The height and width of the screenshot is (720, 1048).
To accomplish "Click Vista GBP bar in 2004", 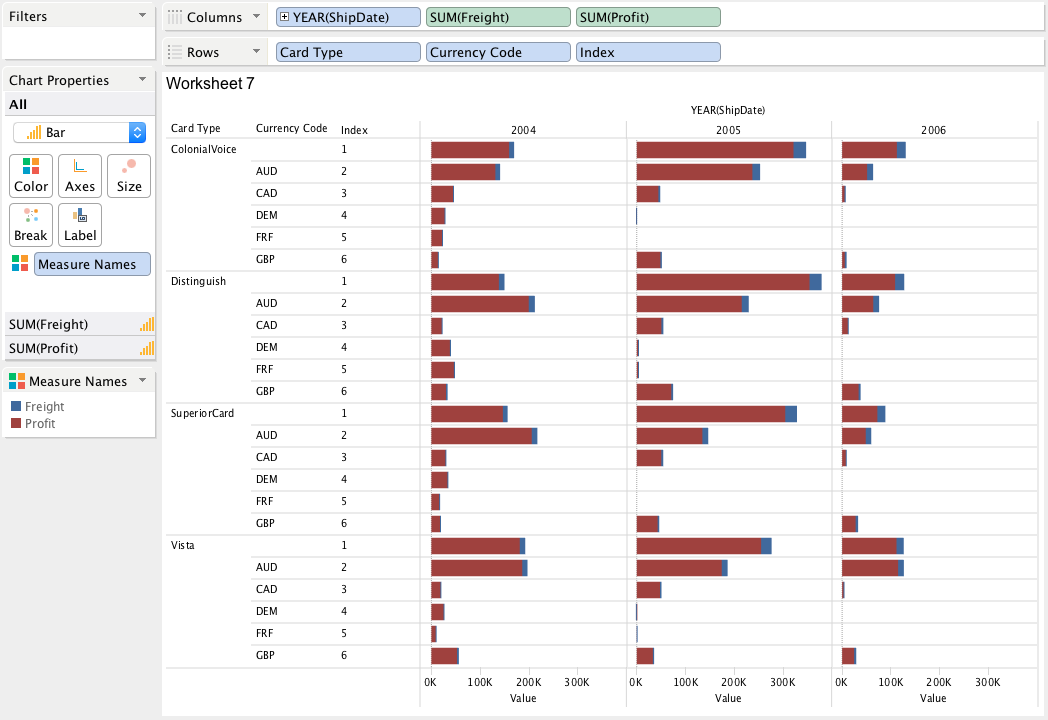I will click(x=444, y=656).
